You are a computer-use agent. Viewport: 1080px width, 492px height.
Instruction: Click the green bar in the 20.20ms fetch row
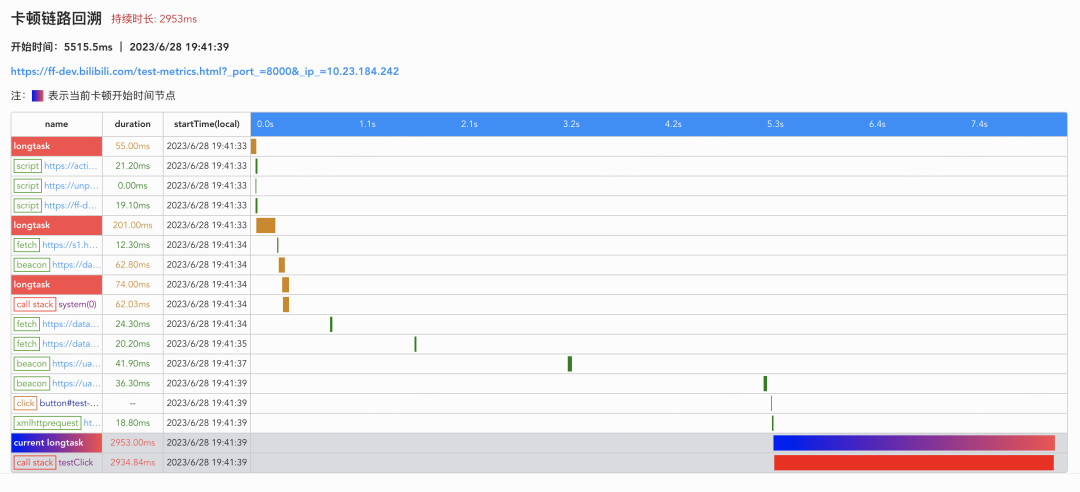pos(415,344)
